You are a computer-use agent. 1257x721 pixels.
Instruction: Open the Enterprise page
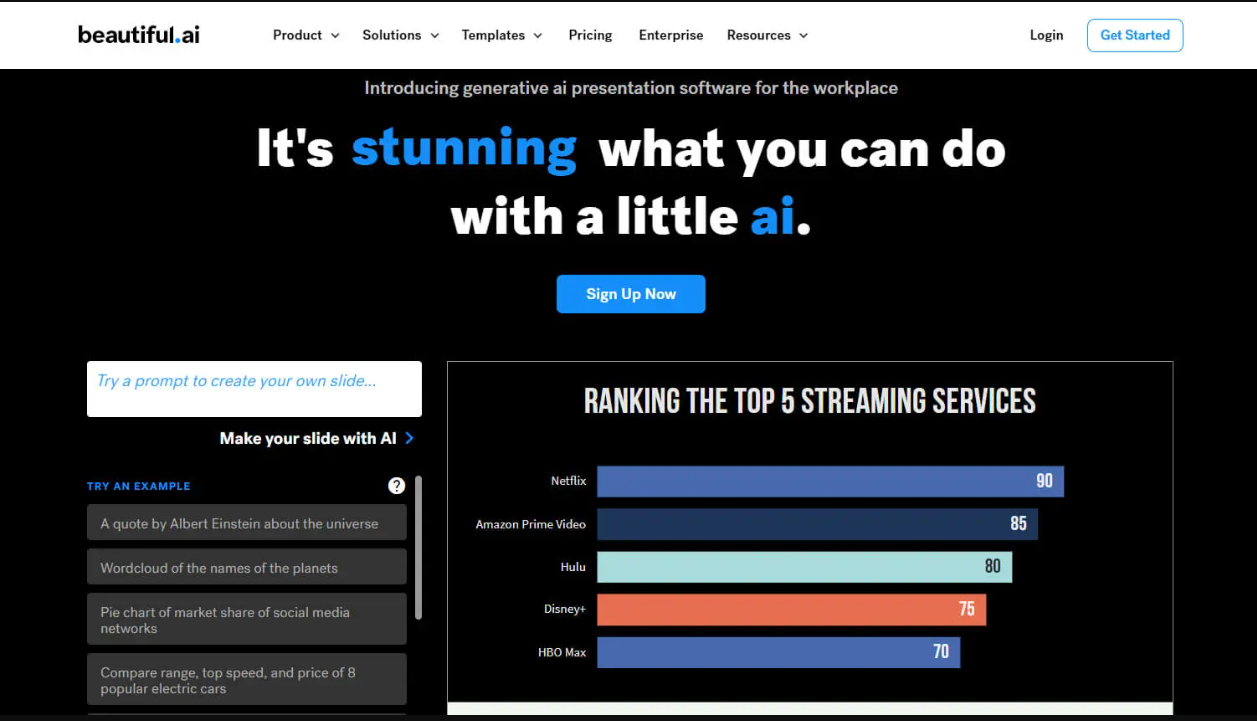[x=671, y=35]
